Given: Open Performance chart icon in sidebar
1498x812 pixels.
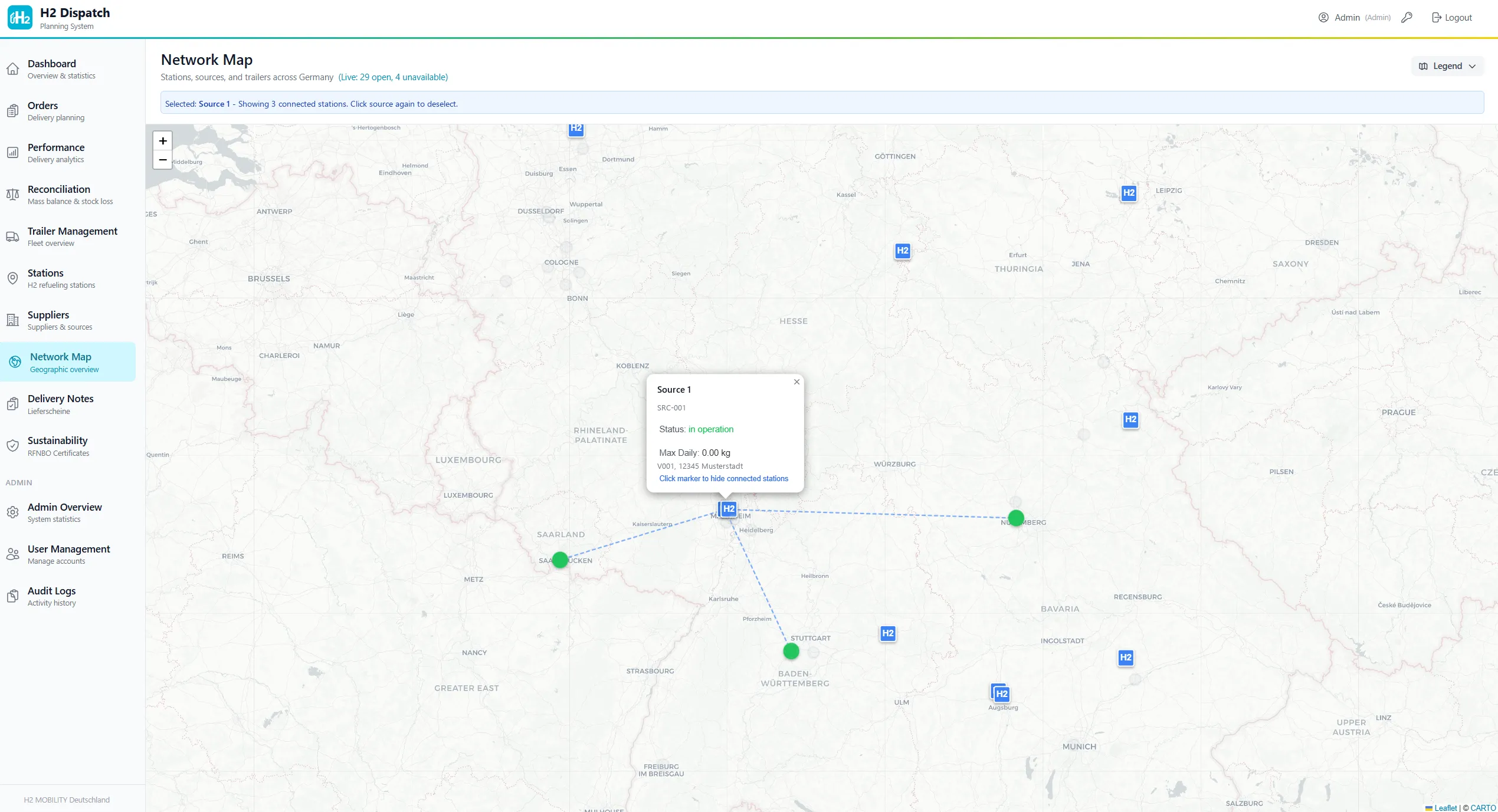Looking at the screenshot, I should (12, 153).
